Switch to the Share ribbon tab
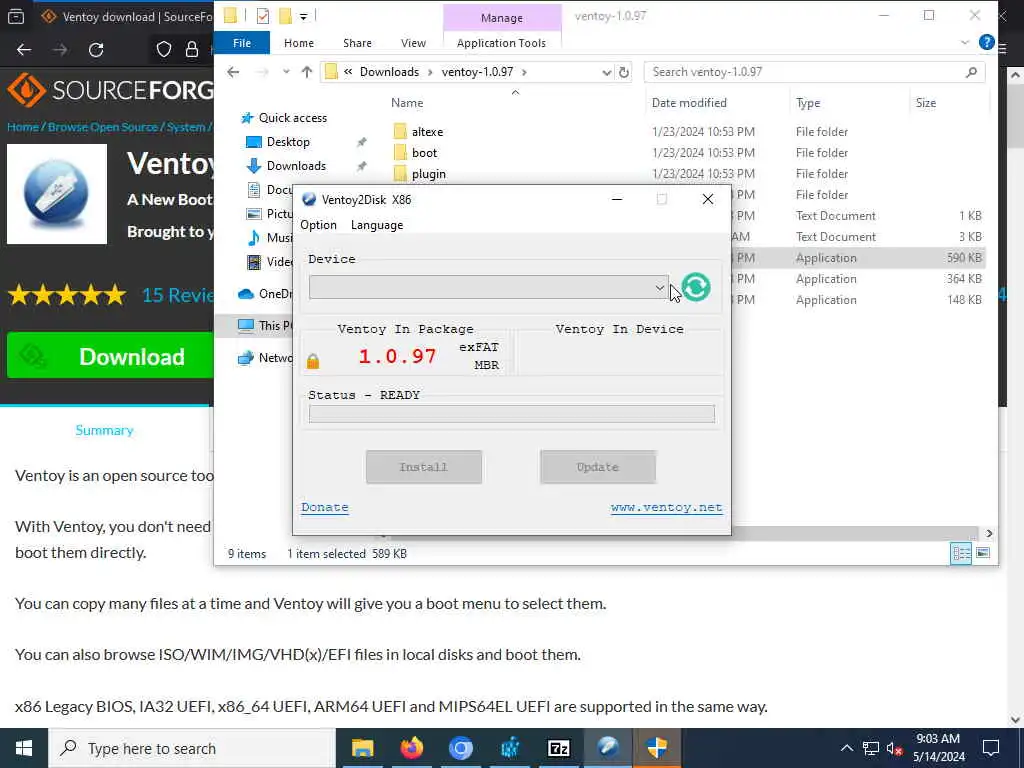 point(357,43)
